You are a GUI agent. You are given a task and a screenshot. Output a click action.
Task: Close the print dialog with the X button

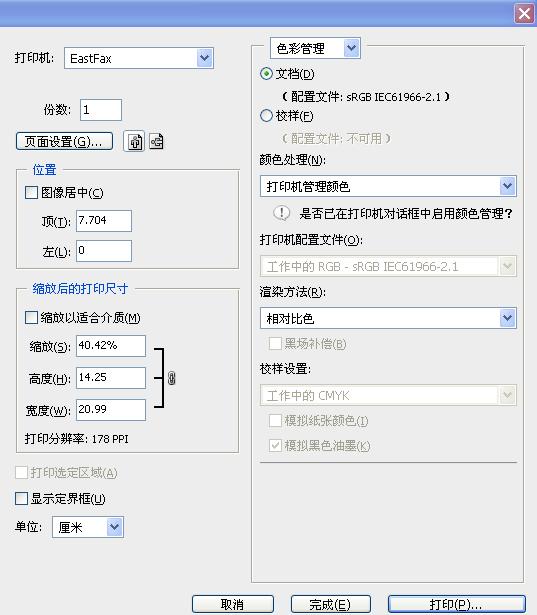point(524,14)
